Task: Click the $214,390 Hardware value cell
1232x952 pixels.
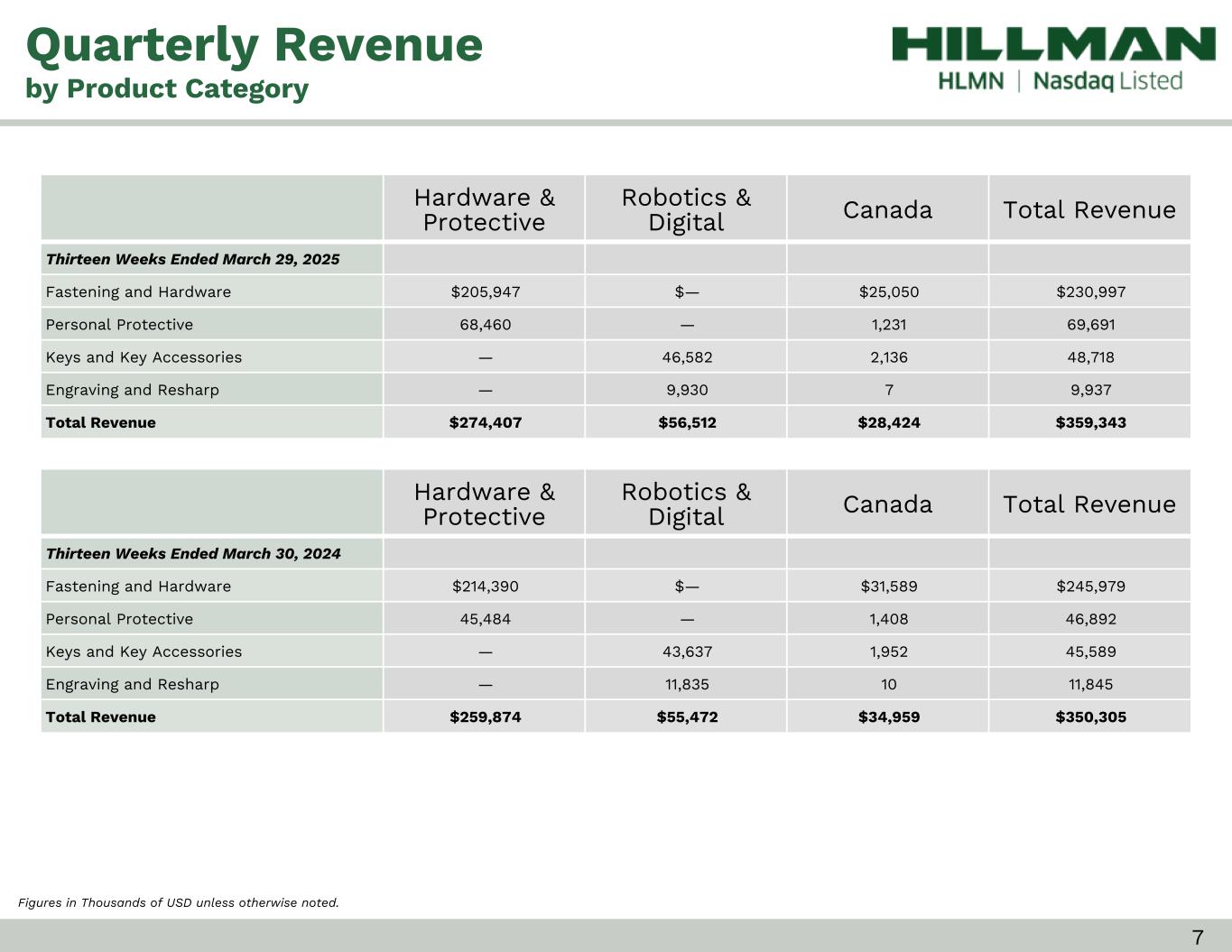Action: click(x=485, y=586)
